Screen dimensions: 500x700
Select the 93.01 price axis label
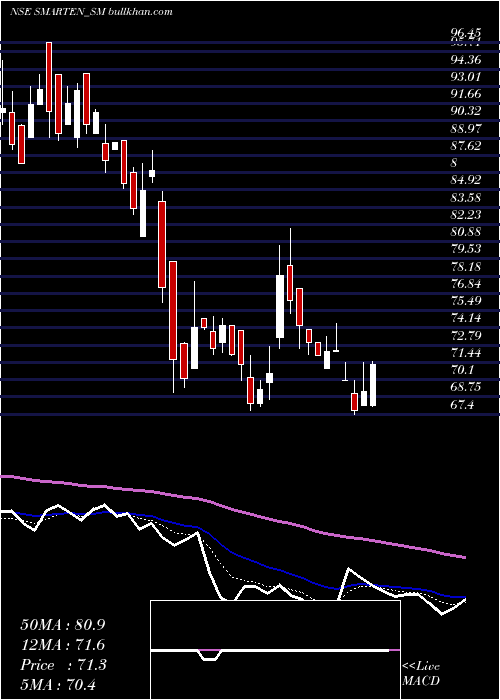click(466, 76)
